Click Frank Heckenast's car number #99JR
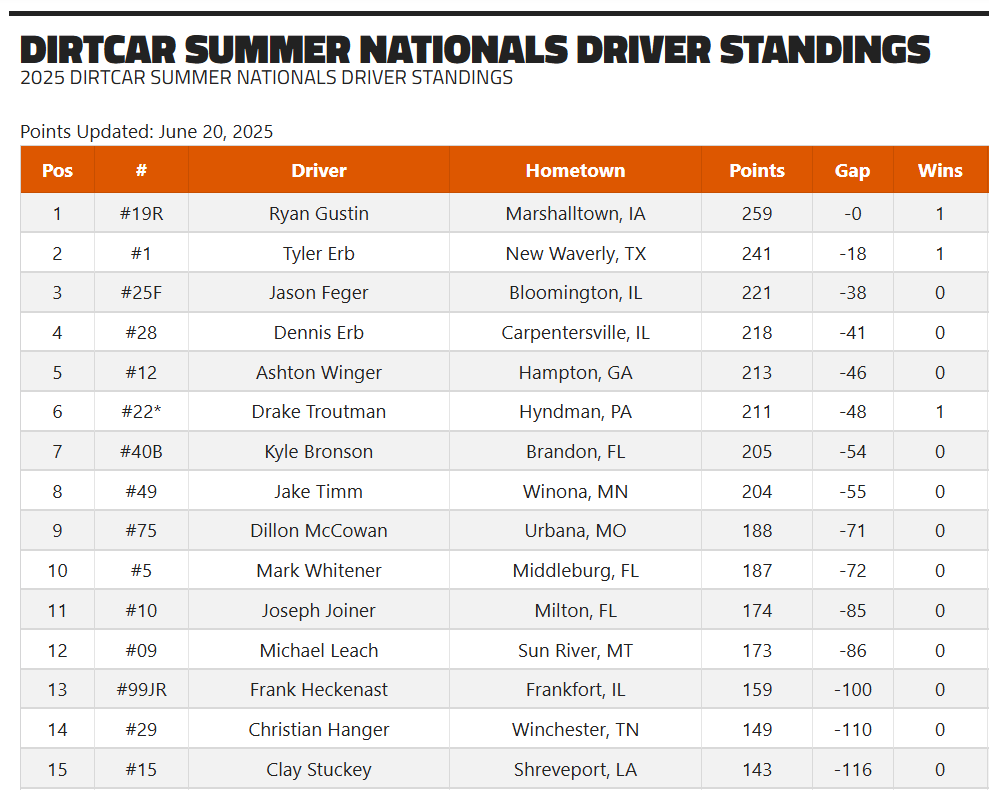The height and width of the screenshot is (790, 989). (x=141, y=689)
